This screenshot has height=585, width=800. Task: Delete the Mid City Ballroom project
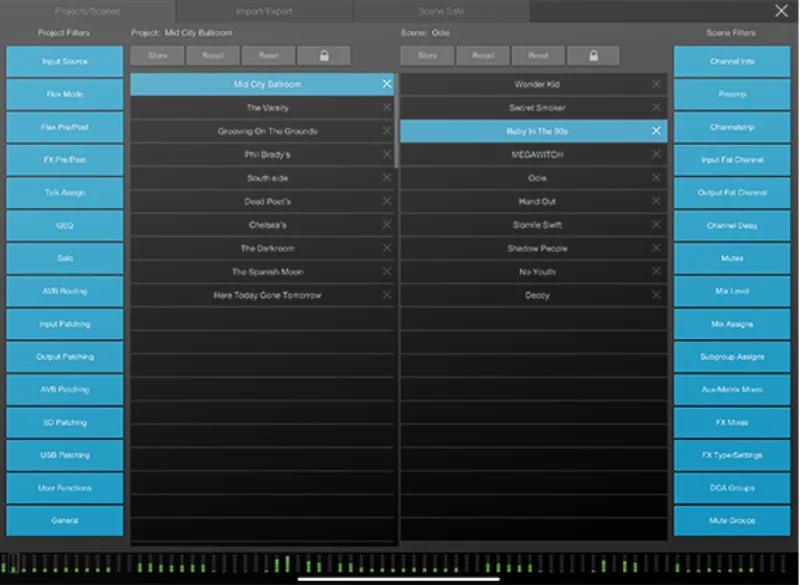pyautogui.click(x=387, y=84)
